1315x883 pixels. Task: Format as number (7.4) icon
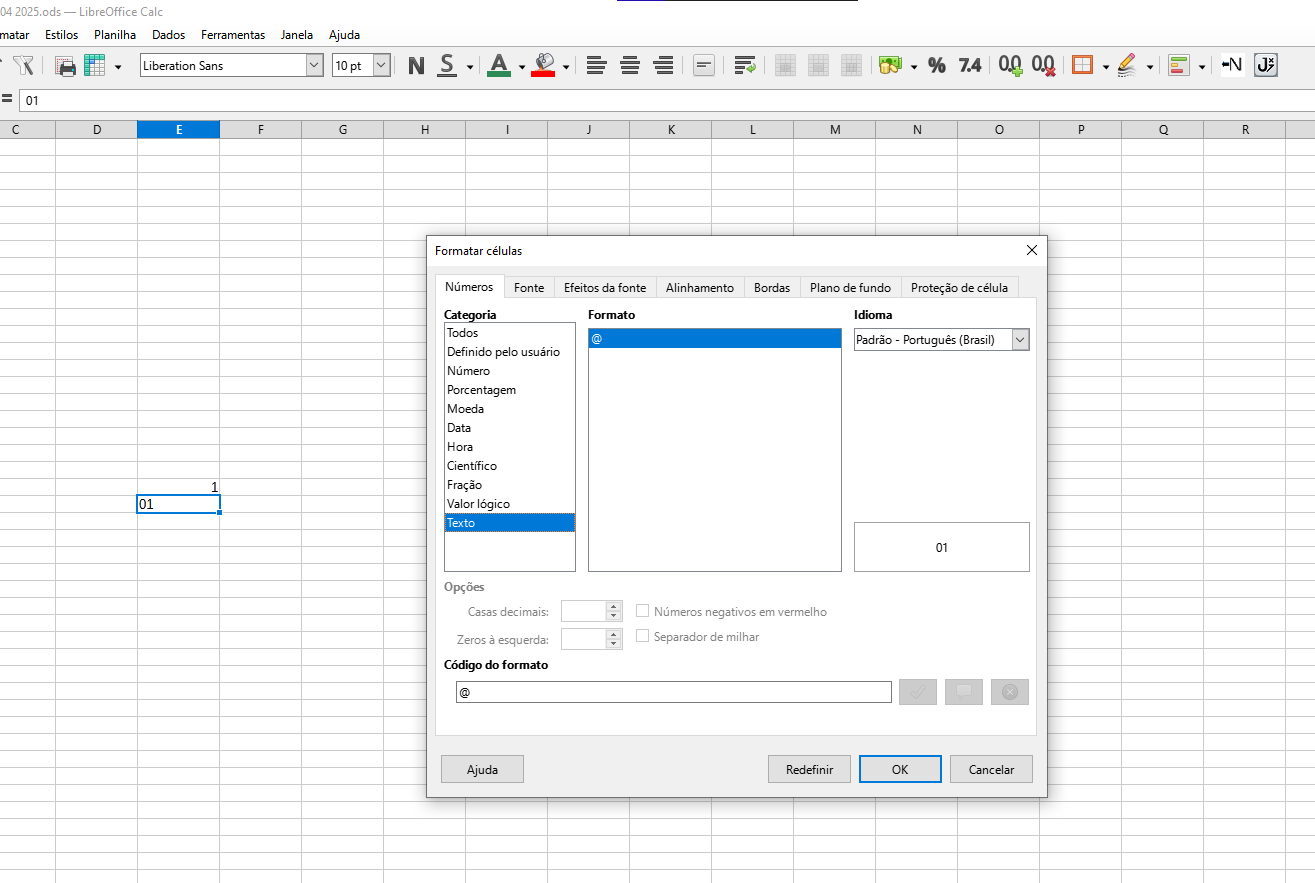(x=970, y=66)
